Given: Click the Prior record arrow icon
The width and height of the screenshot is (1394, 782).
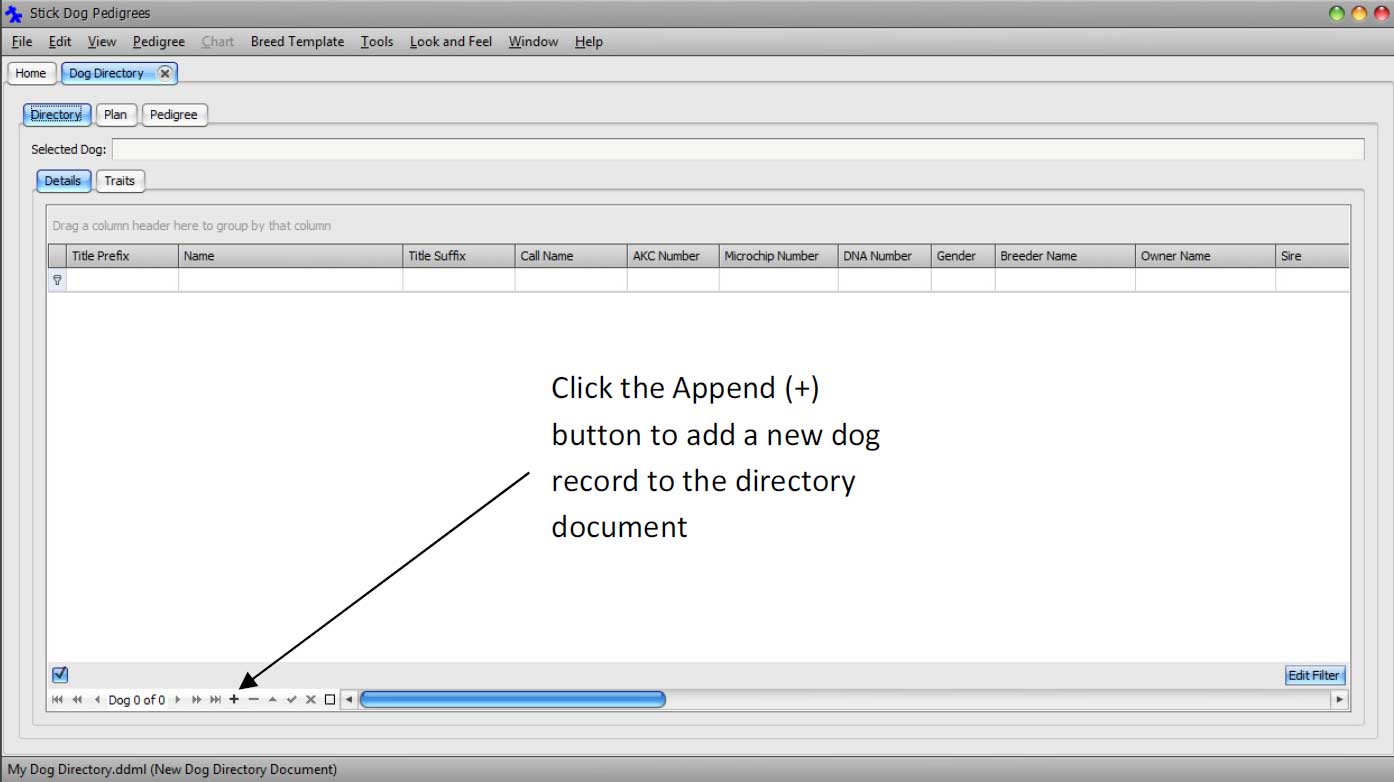Looking at the screenshot, I should (96, 699).
